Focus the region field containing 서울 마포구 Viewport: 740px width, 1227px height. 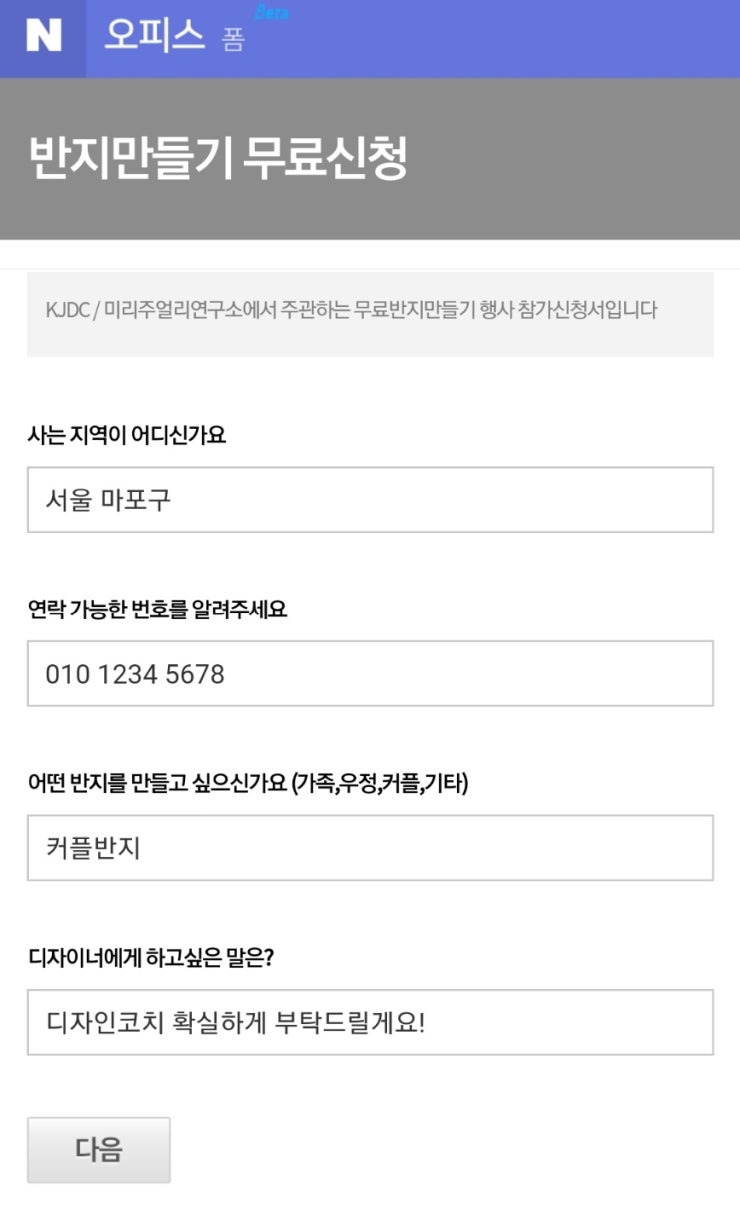coord(370,500)
